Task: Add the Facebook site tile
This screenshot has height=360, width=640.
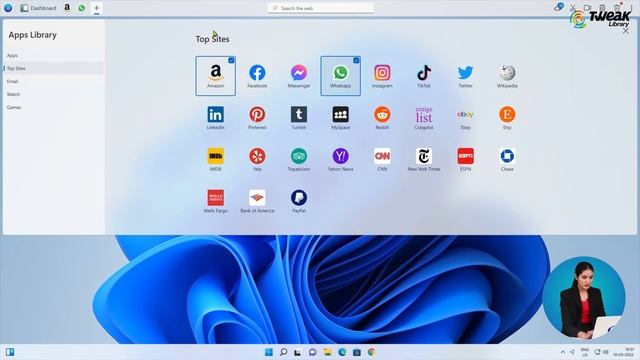Action: pyautogui.click(x=257, y=76)
